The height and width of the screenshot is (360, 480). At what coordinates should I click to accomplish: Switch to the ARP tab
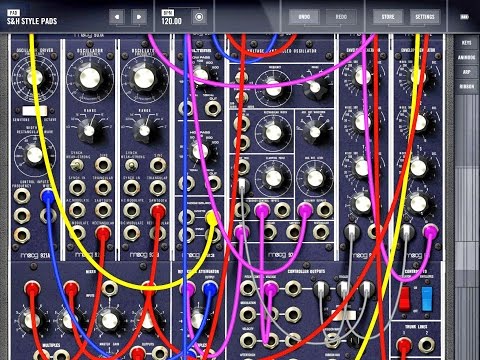[467, 72]
